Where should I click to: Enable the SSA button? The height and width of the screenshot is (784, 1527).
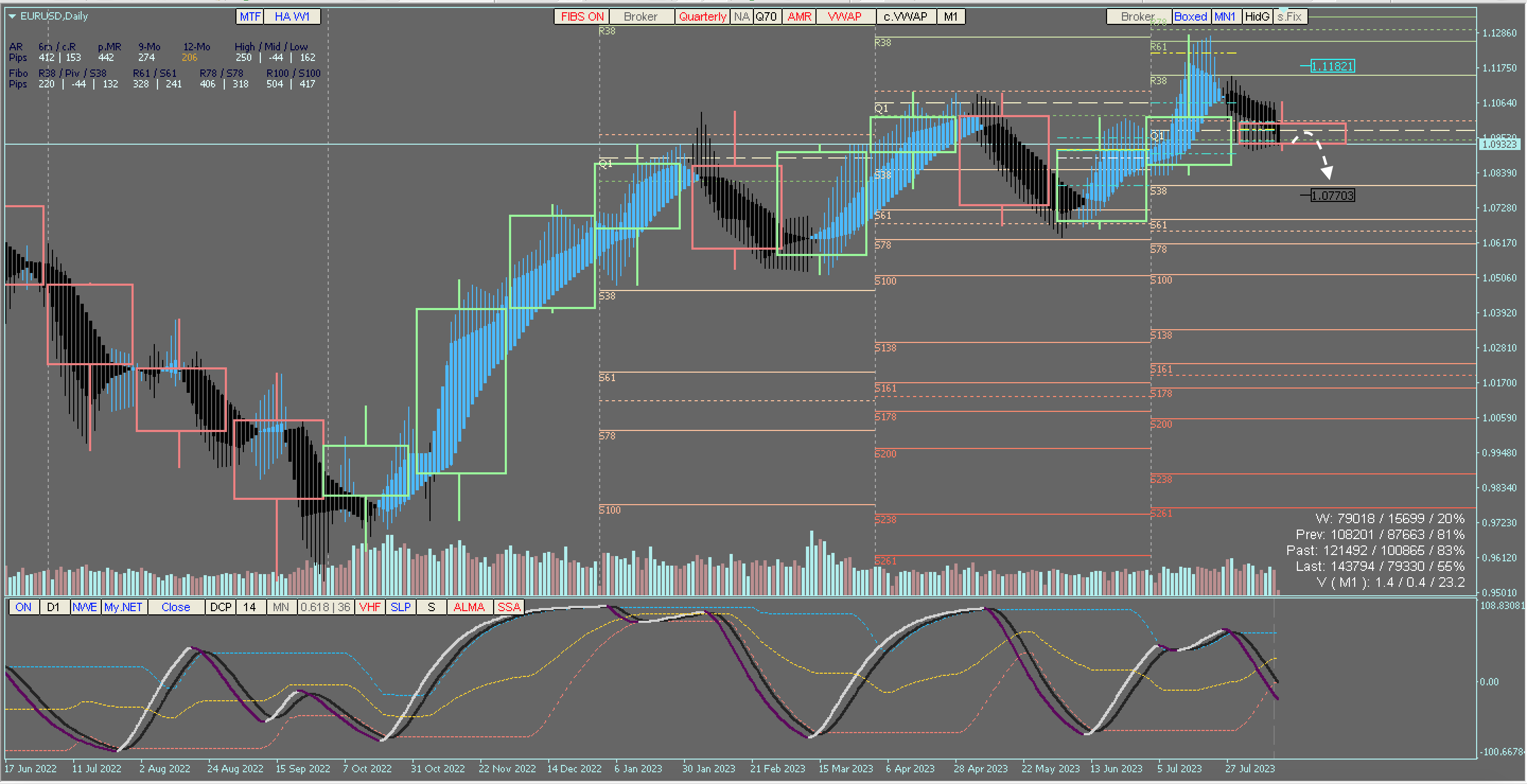coord(508,607)
